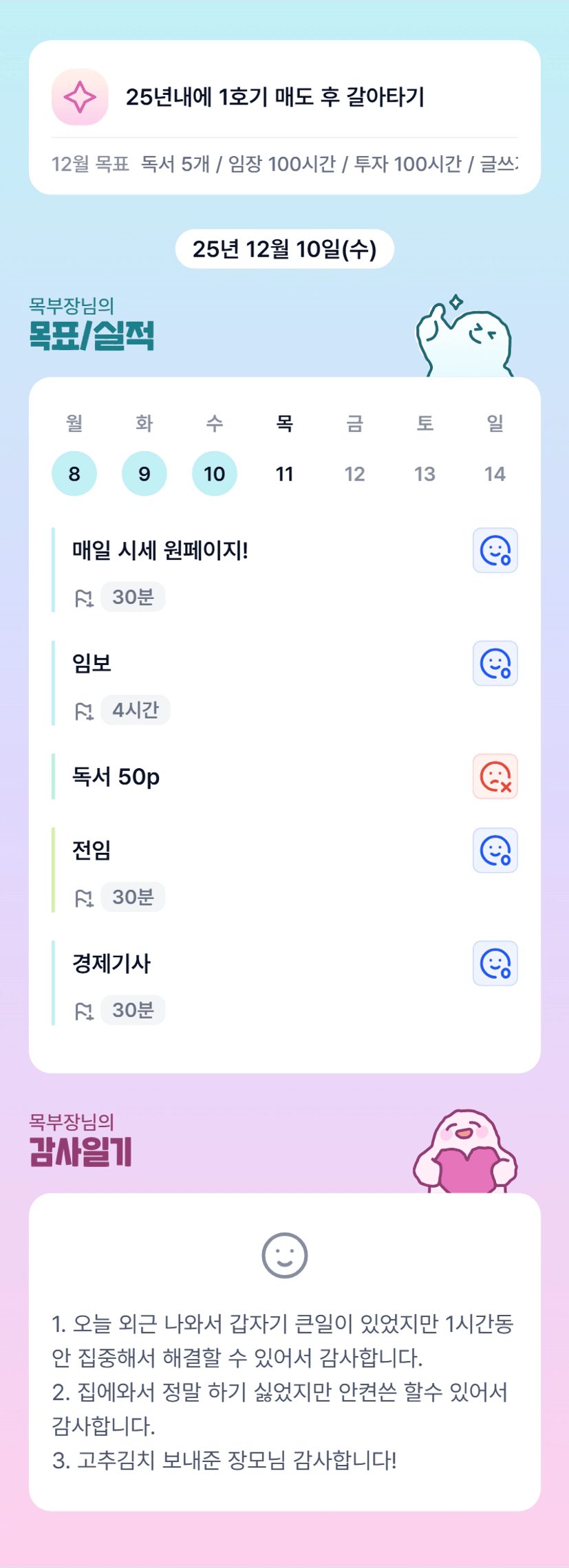Screen dimensions: 569x1568
Task: Click the smiley status icon for 경제기사
Action: pos(495,963)
